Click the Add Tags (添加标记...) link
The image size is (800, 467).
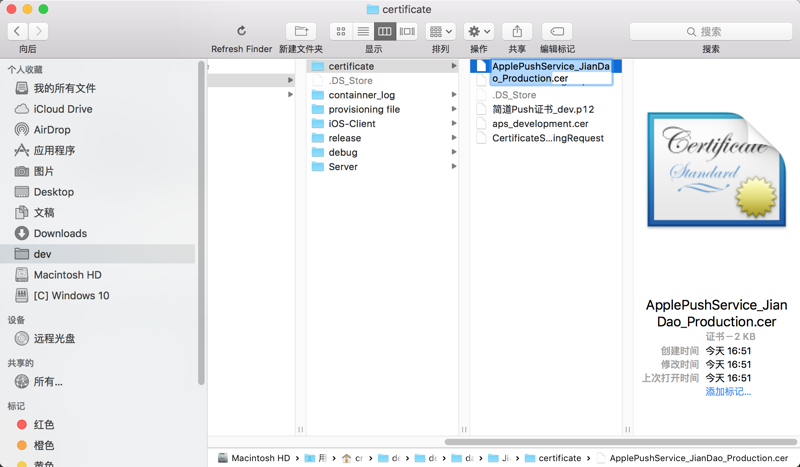tap(728, 391)
